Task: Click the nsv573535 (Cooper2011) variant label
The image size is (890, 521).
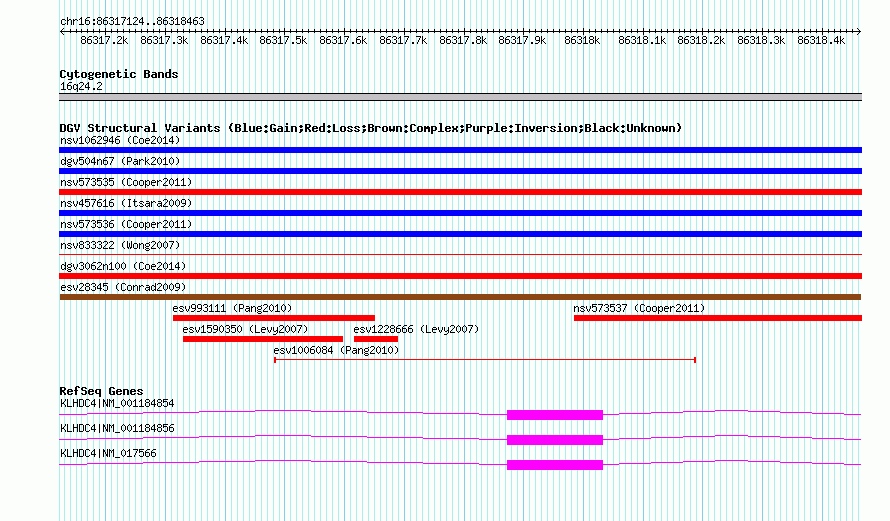Action: 126,182
